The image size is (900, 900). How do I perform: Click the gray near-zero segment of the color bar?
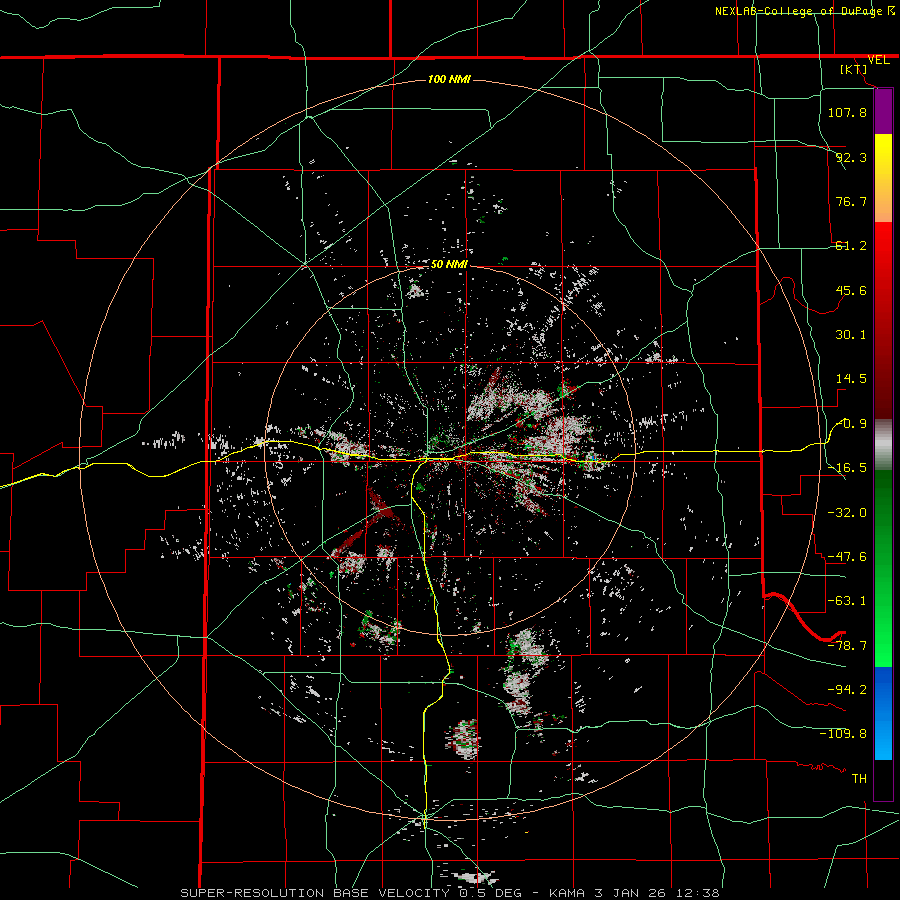[883, 445]
